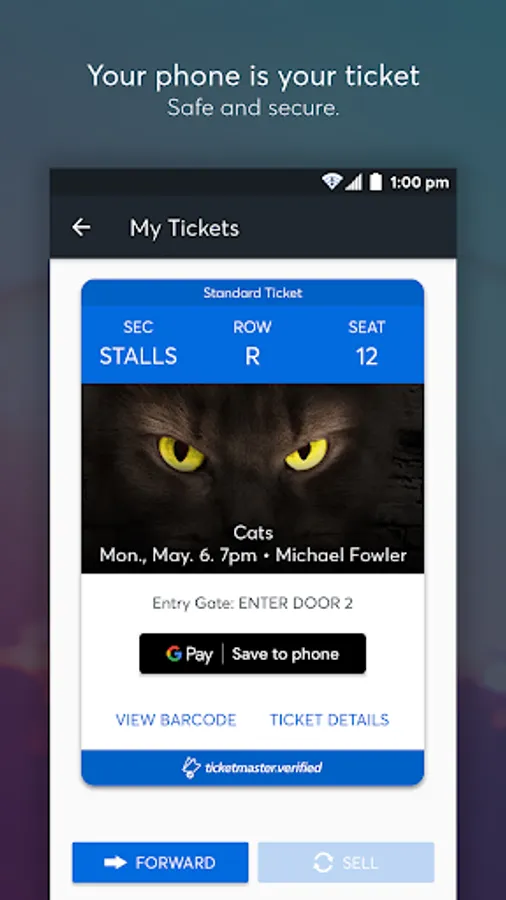This screenshot has width=506, height=900.
Task: Tap the Google G logo on Pay button
Action: coord(174,654)
